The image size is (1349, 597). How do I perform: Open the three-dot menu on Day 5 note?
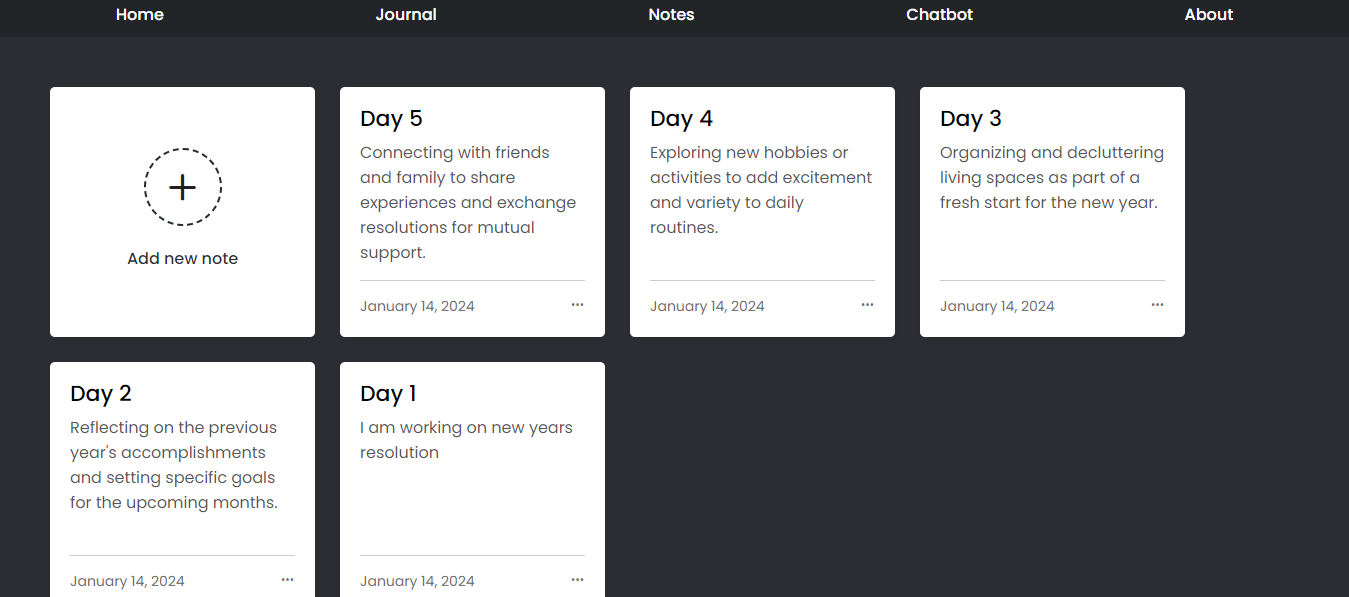click(577, 305)
